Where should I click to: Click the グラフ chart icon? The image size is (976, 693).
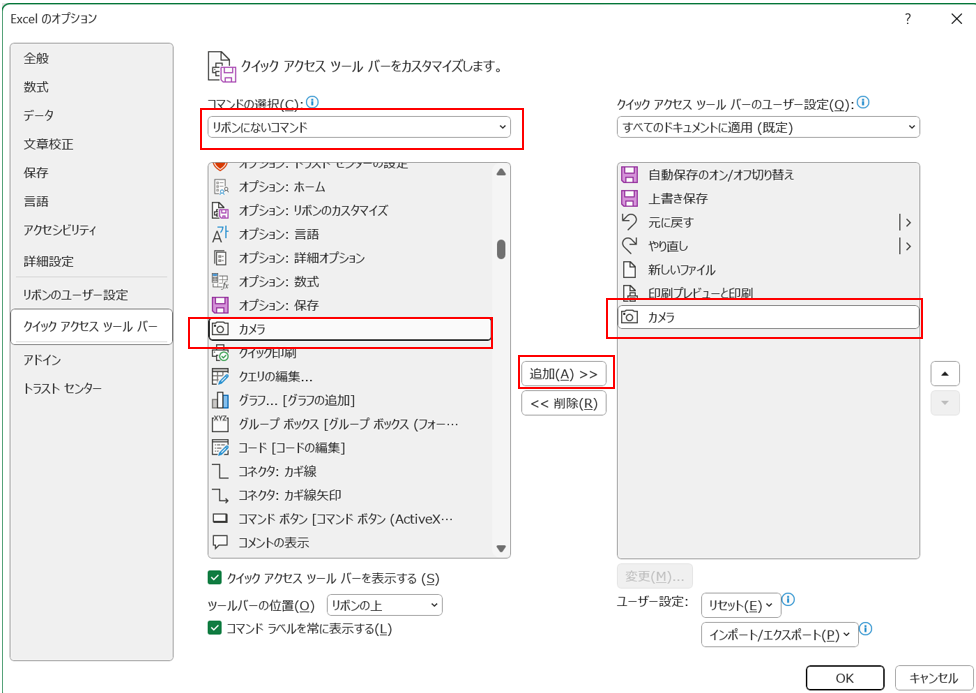220,400
